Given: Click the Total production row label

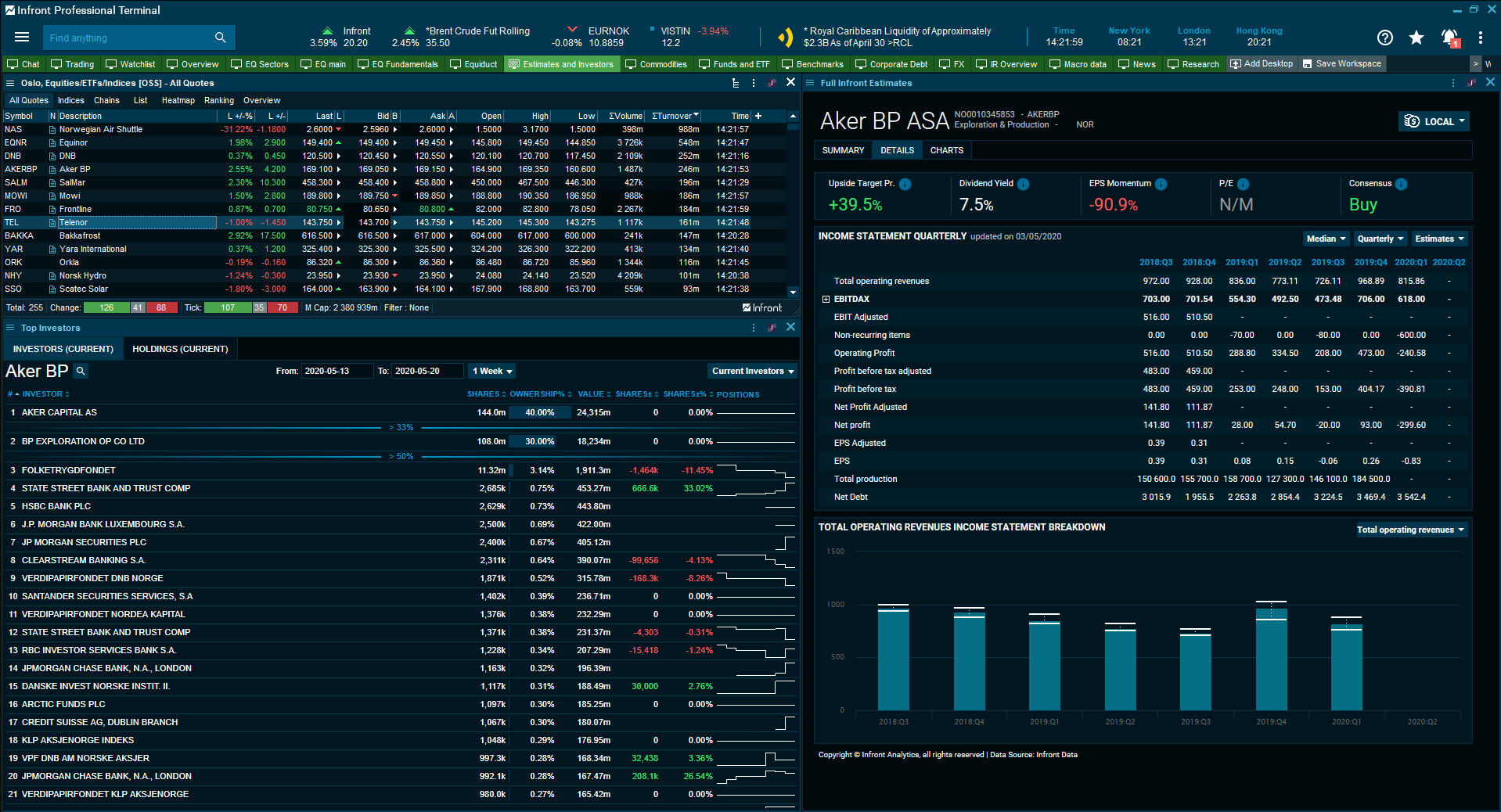Looking at the screenshot, I should pos(865,479).
